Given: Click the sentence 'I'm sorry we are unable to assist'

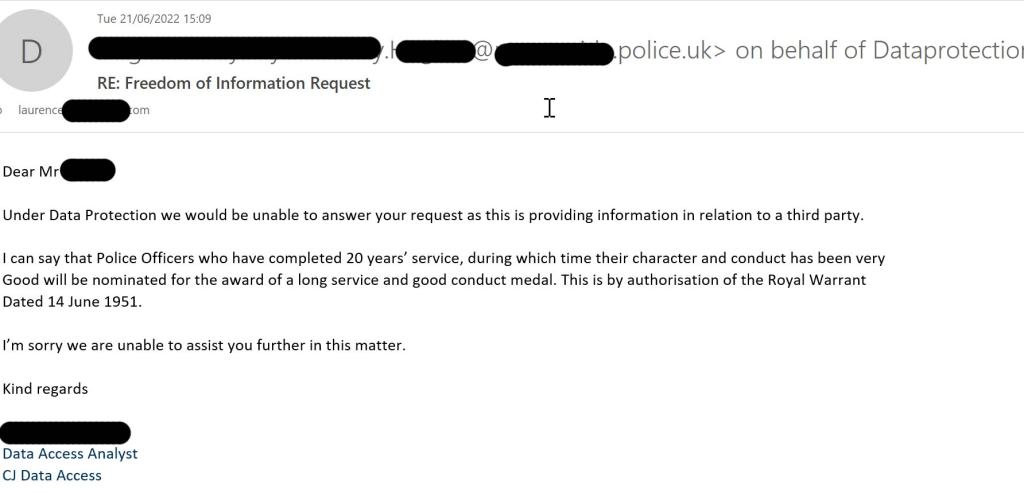Looking at the screenshot, I should [x=204, y=345].
